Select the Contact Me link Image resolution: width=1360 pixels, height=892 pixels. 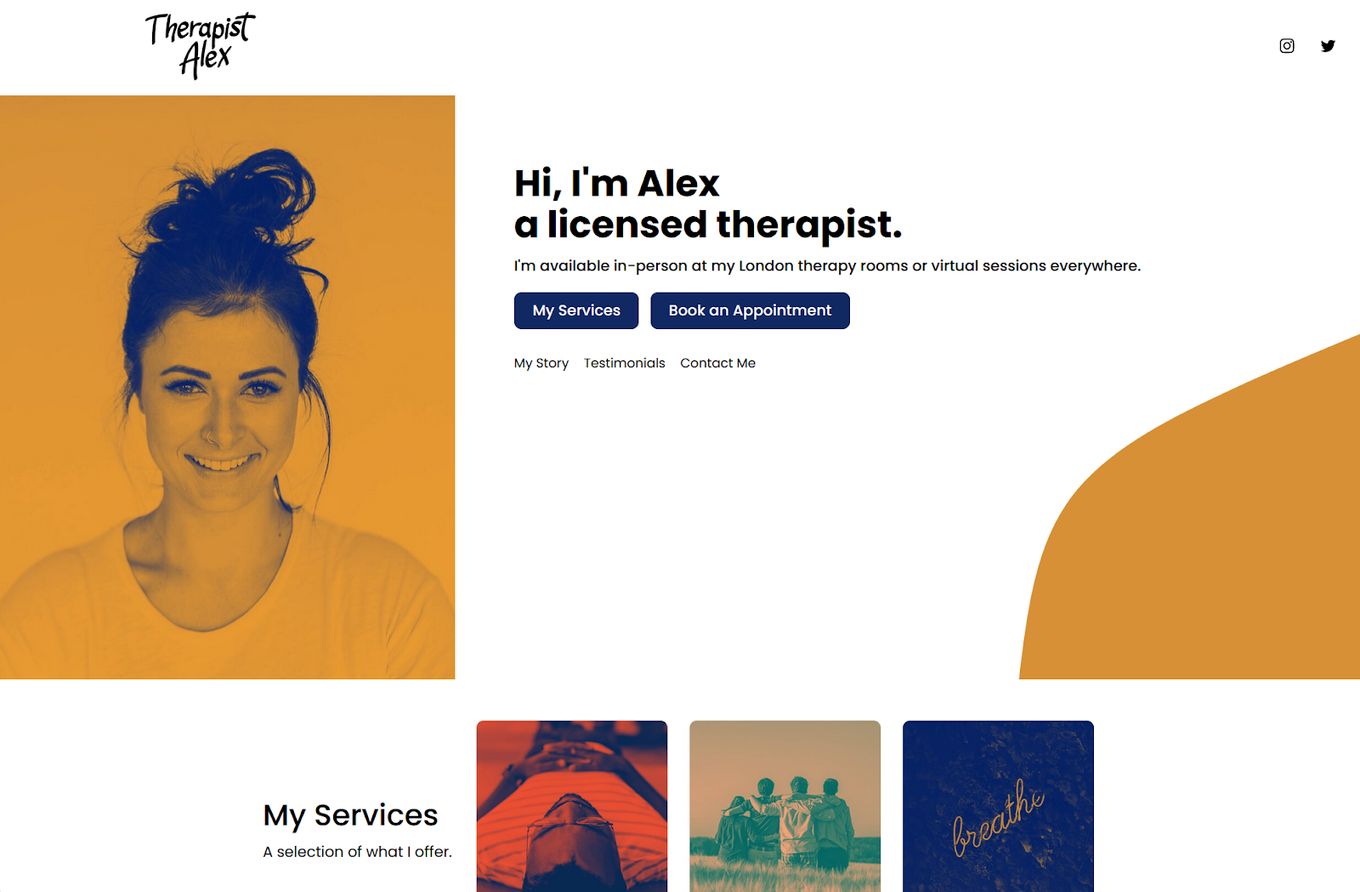tap(718, 363)
